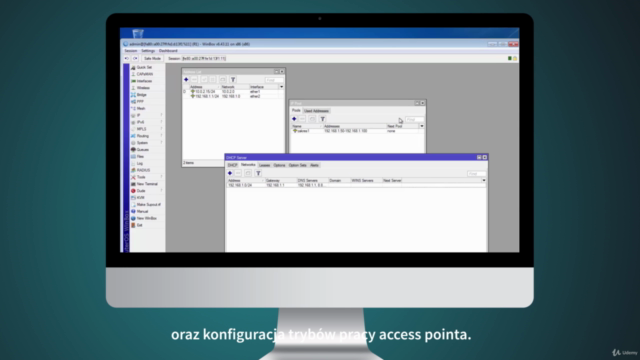
Task: Select the Pools tab in IP Pool
Action: pyautogui.click(x=296, y=111)
